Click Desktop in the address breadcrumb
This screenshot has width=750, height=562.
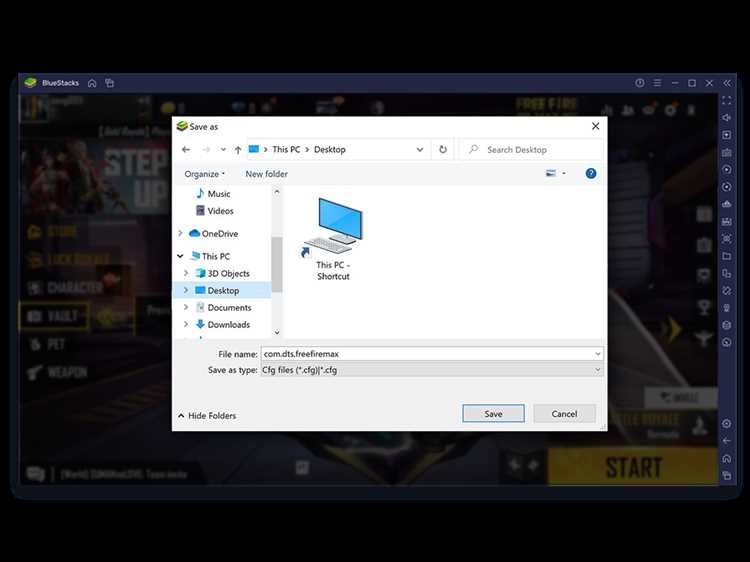pyautogui.click(x=330, y=149)
